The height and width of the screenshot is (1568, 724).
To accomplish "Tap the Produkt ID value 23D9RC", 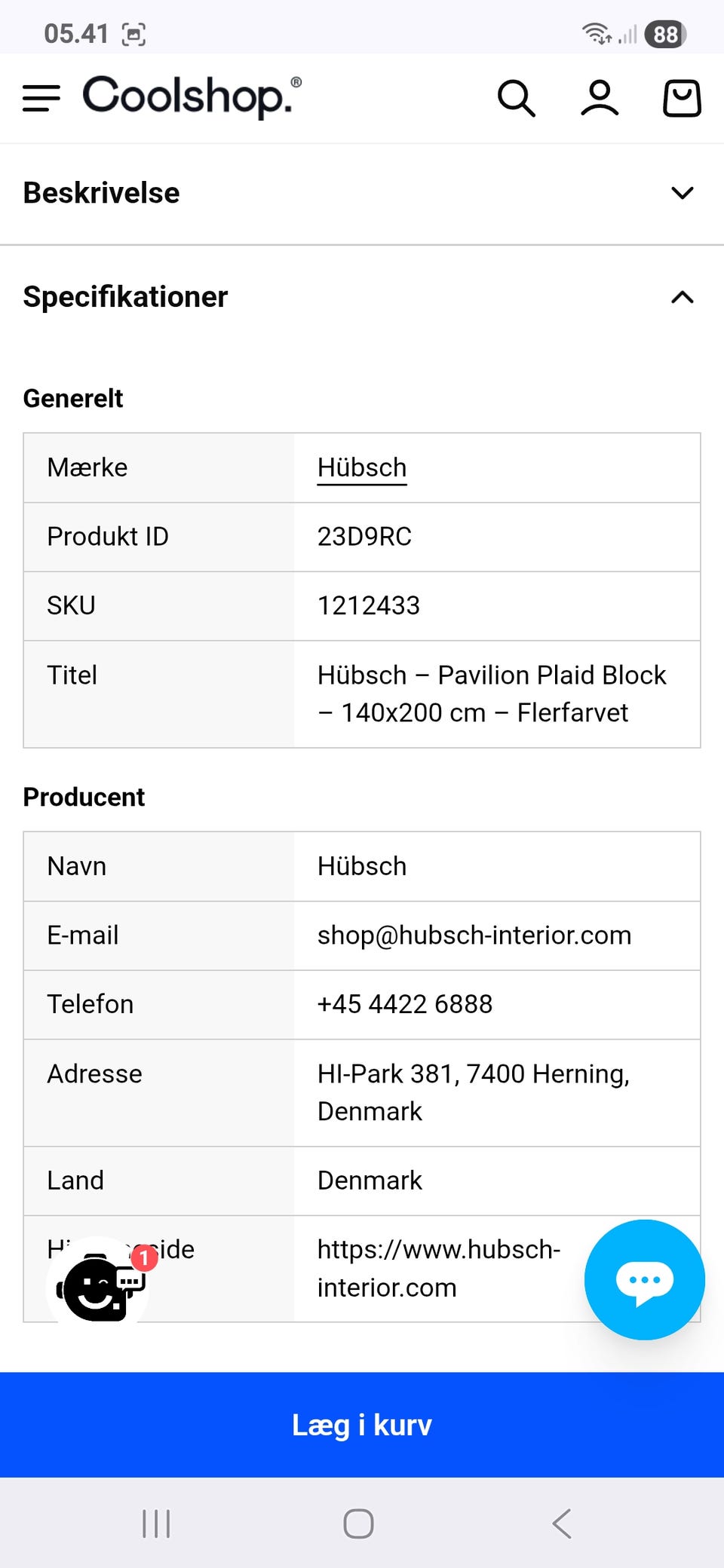I will (x=364, y=537).
